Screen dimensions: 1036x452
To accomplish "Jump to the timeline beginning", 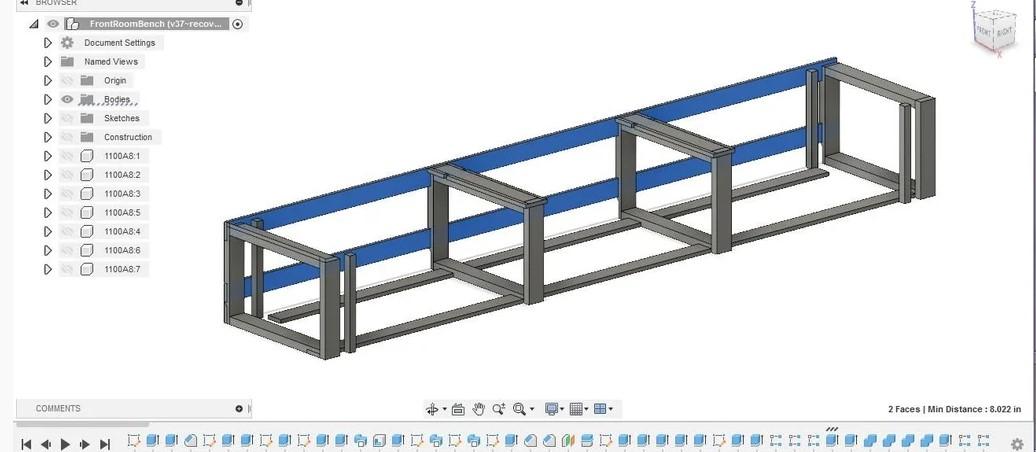I will point(26,444).
